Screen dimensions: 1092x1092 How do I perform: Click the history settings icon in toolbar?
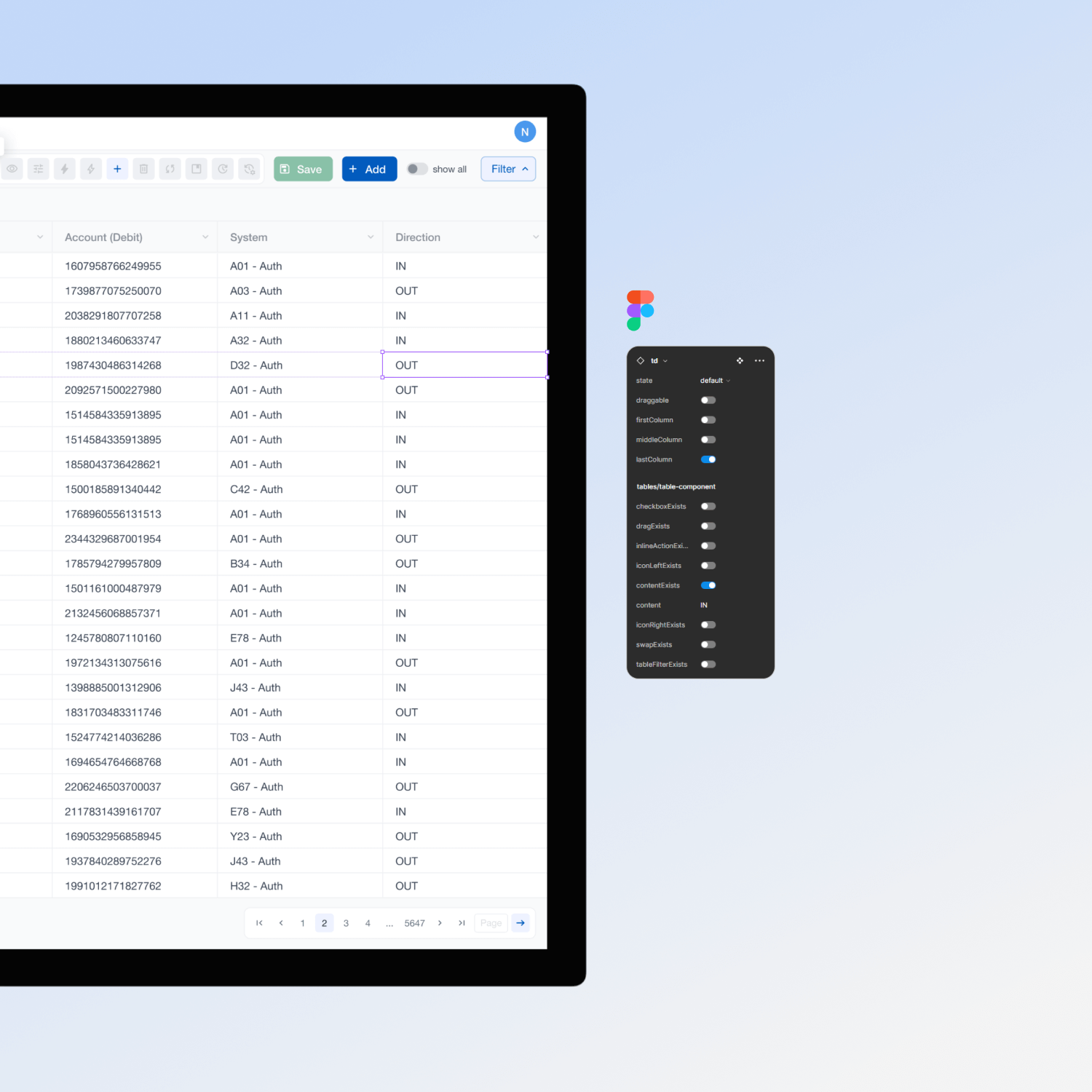[249, 169]
